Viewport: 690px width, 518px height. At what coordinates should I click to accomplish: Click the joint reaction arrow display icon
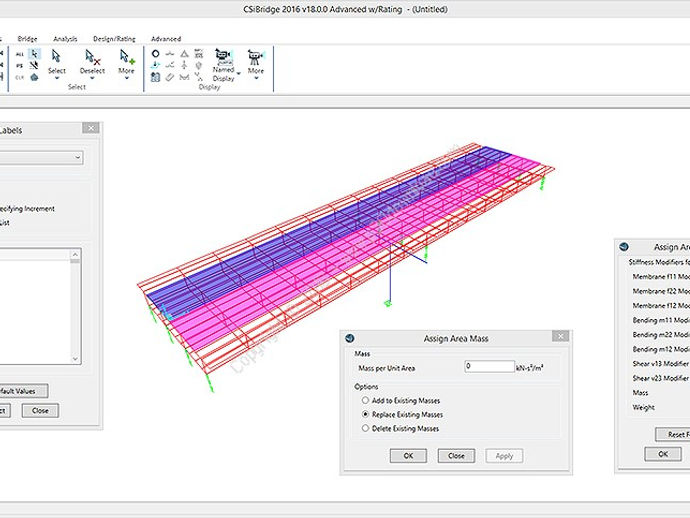[184, 65]
